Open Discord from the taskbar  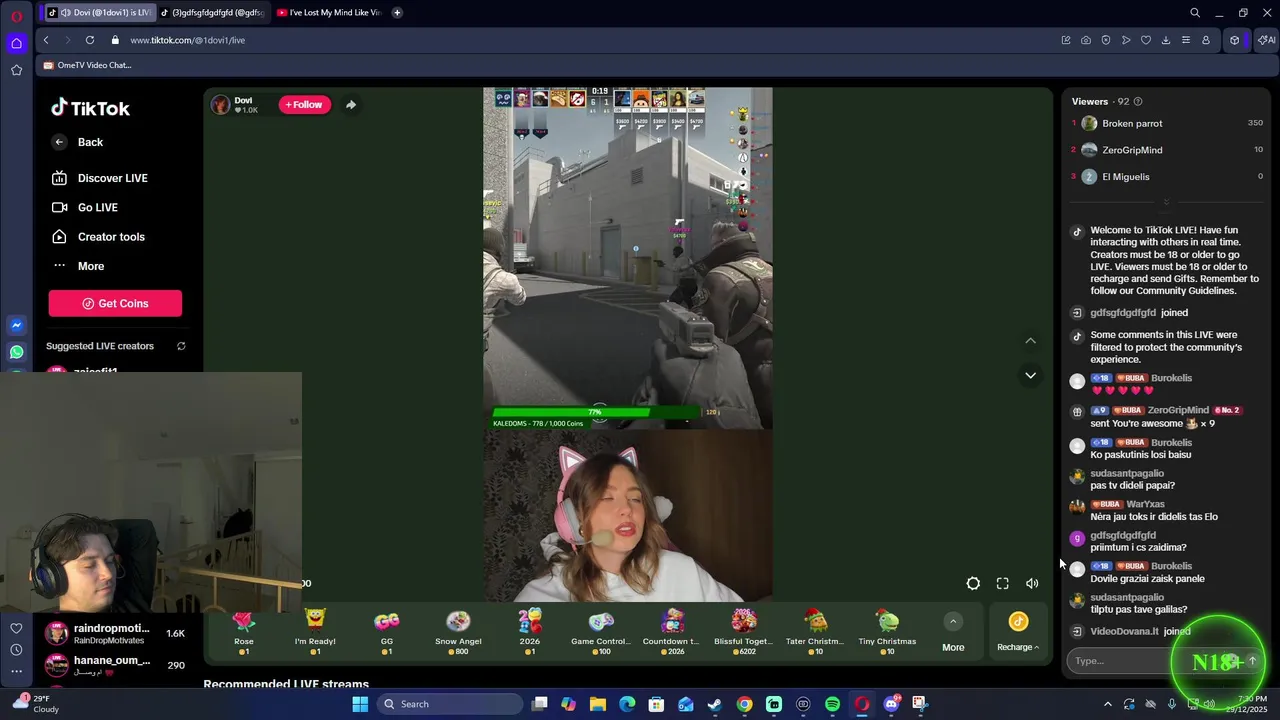(x=891, y=704)
